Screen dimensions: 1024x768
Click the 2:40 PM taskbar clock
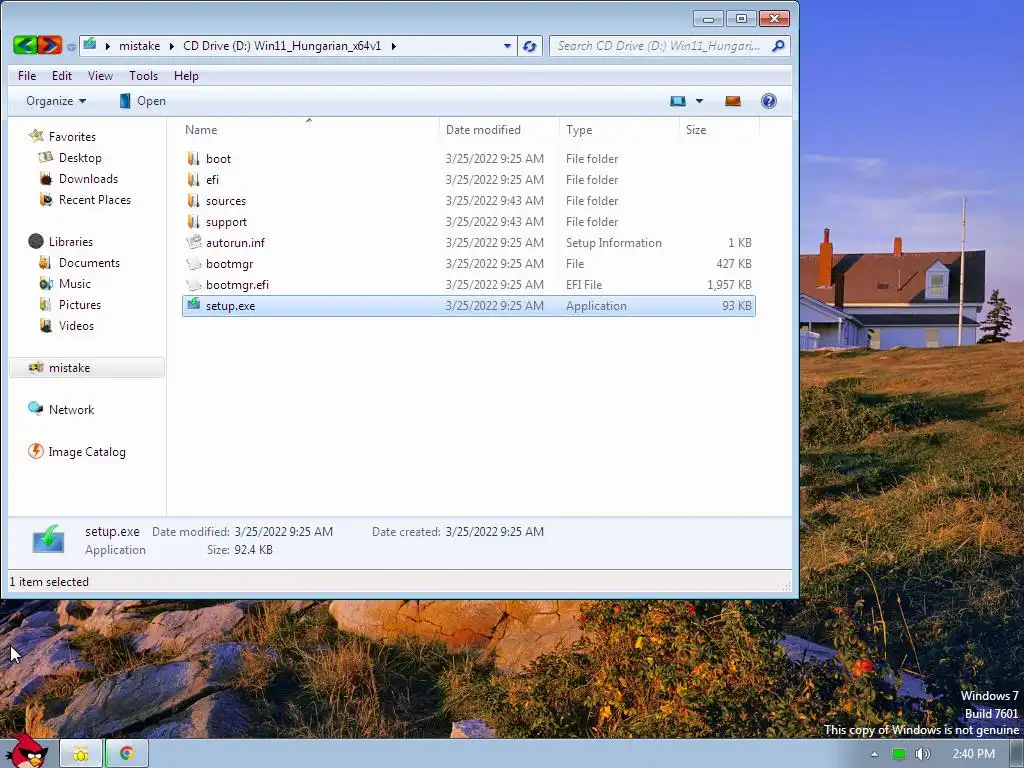974,754
